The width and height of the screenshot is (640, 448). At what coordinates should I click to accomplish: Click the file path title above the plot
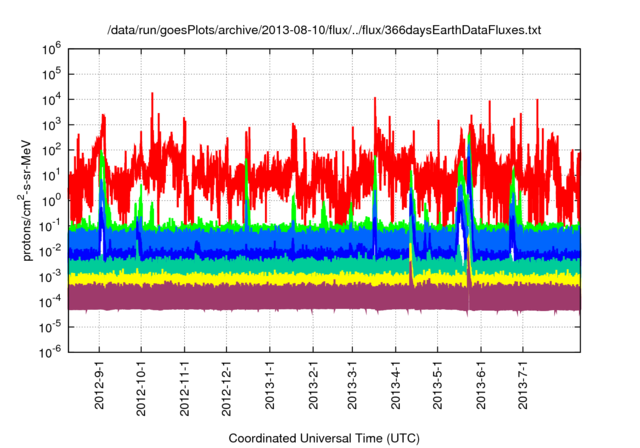(324, 30)
